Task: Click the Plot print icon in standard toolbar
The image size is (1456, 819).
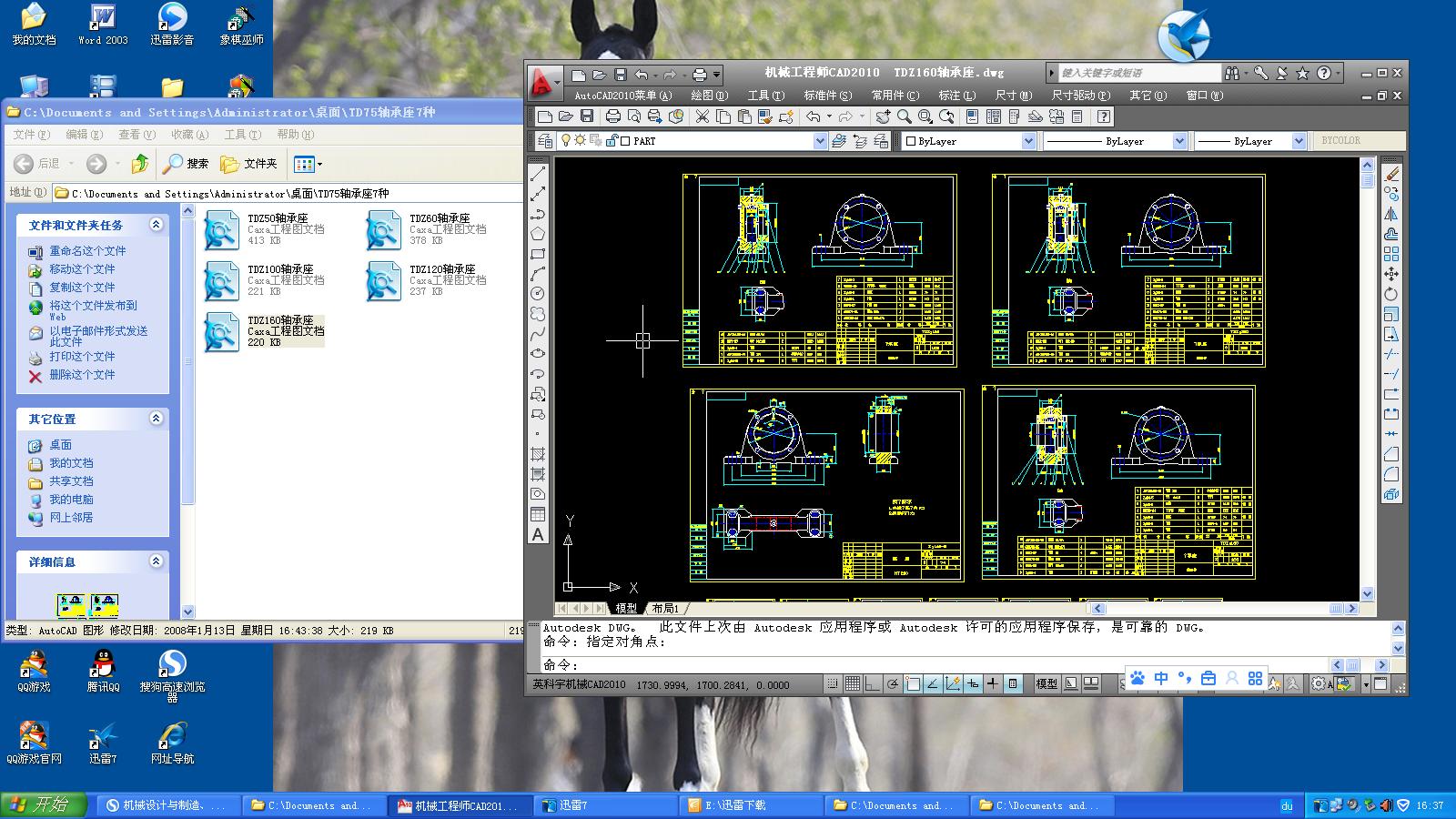Action: (612, 116)
